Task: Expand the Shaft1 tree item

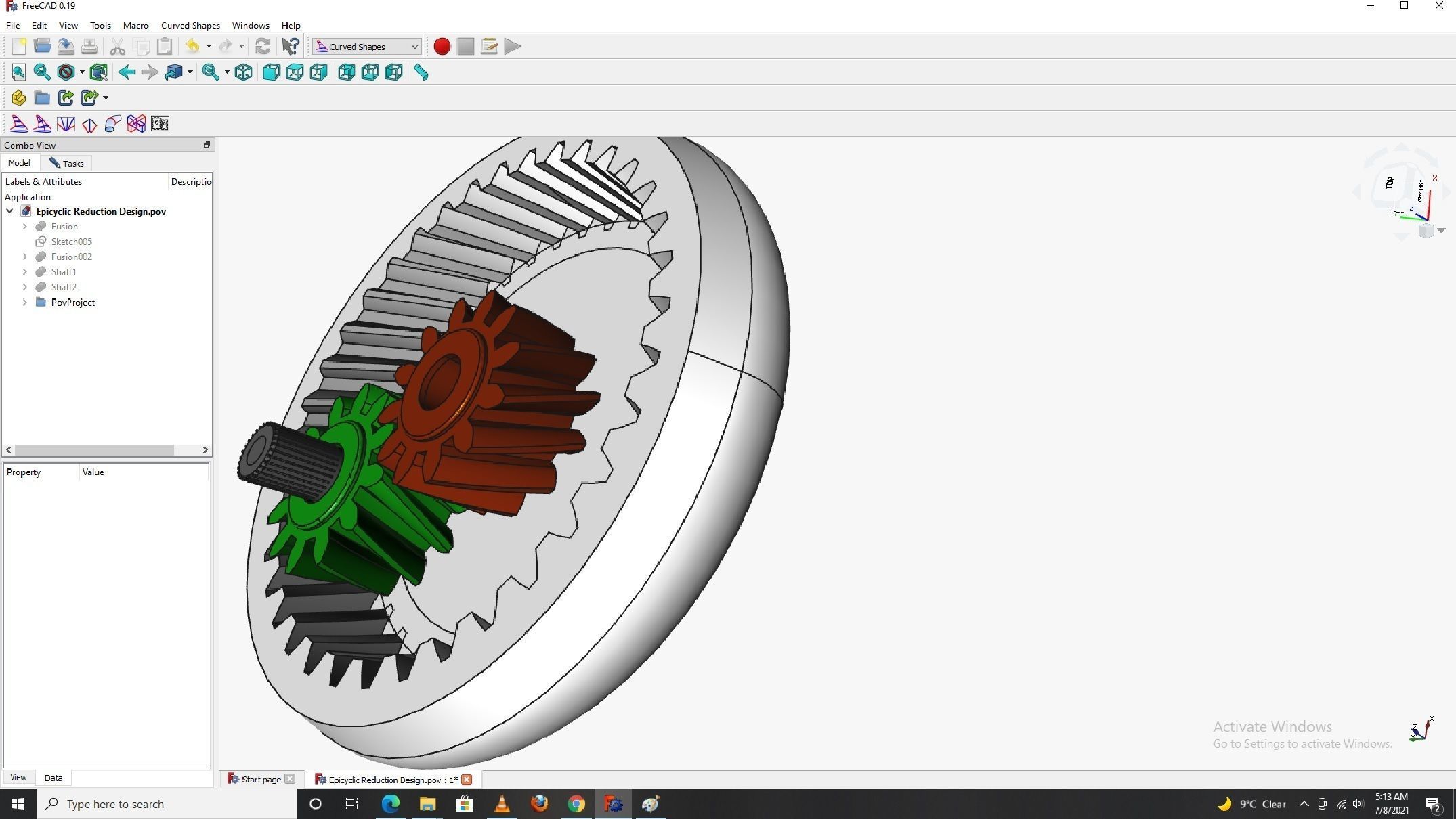Action: [x=25, y=272]
